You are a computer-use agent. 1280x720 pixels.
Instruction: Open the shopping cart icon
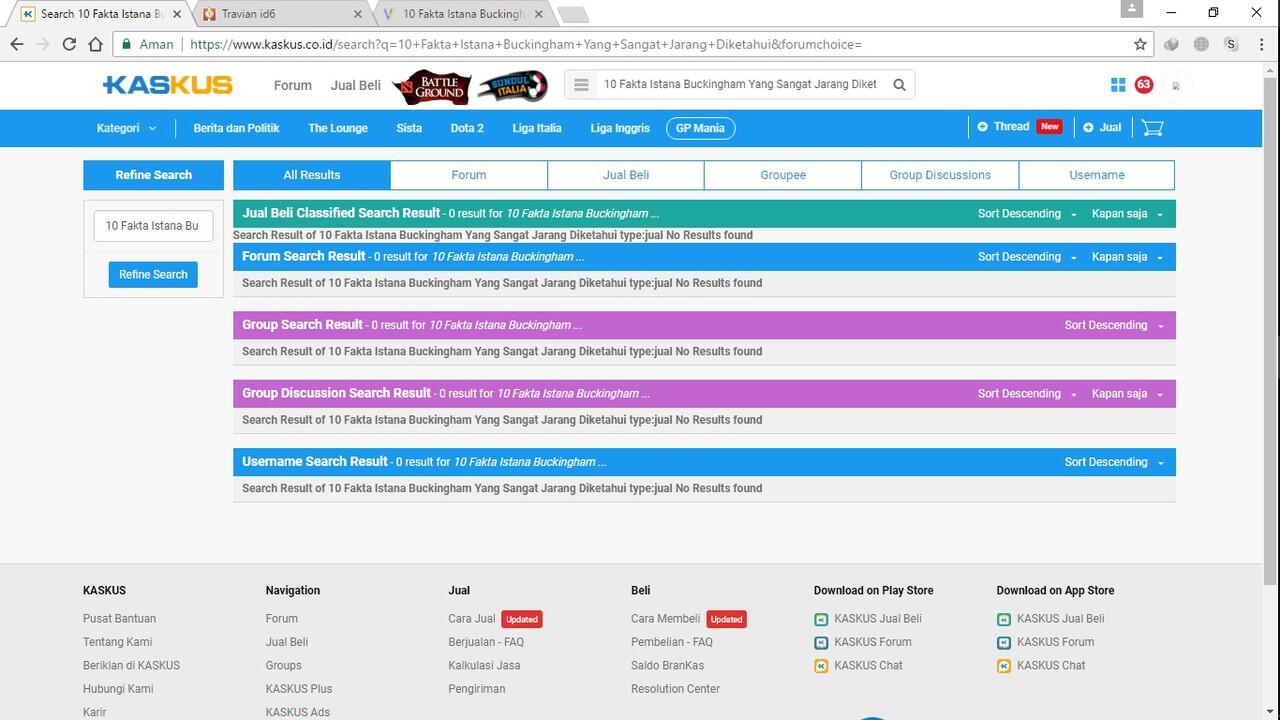coord(1152,128)
